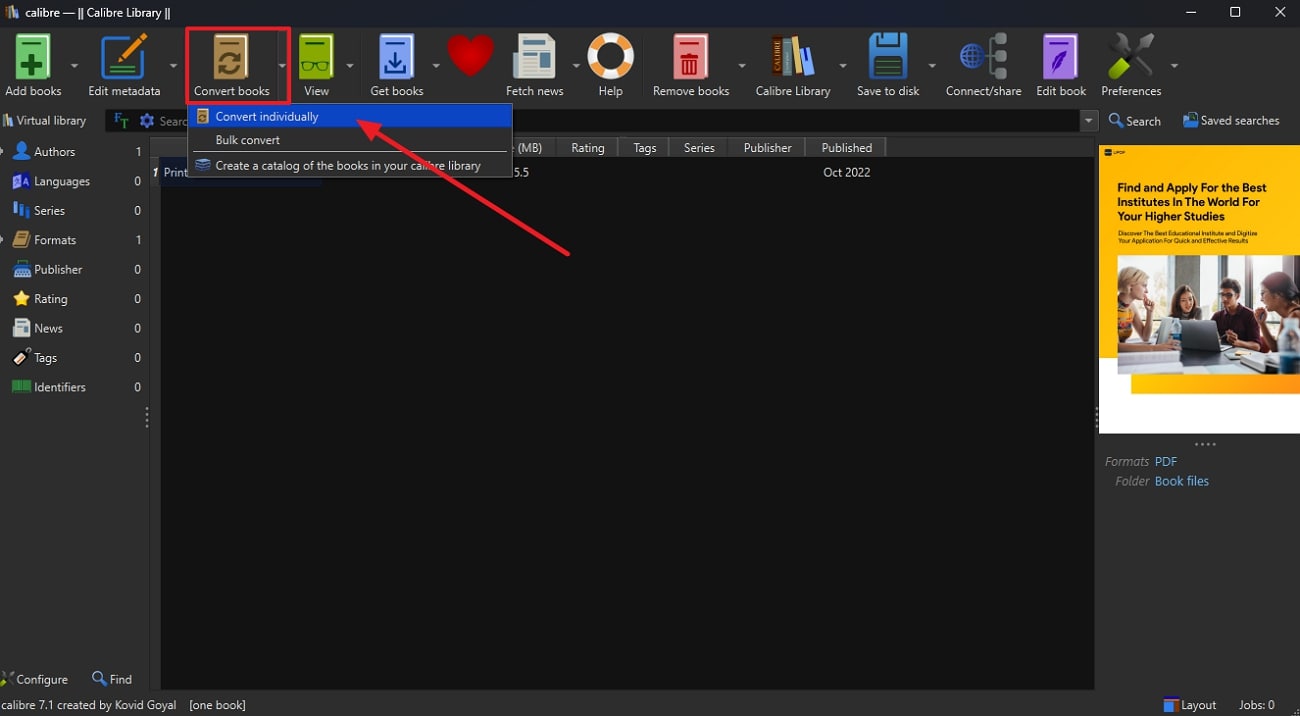Open the search history dropdown arrow

point(1089,121)
